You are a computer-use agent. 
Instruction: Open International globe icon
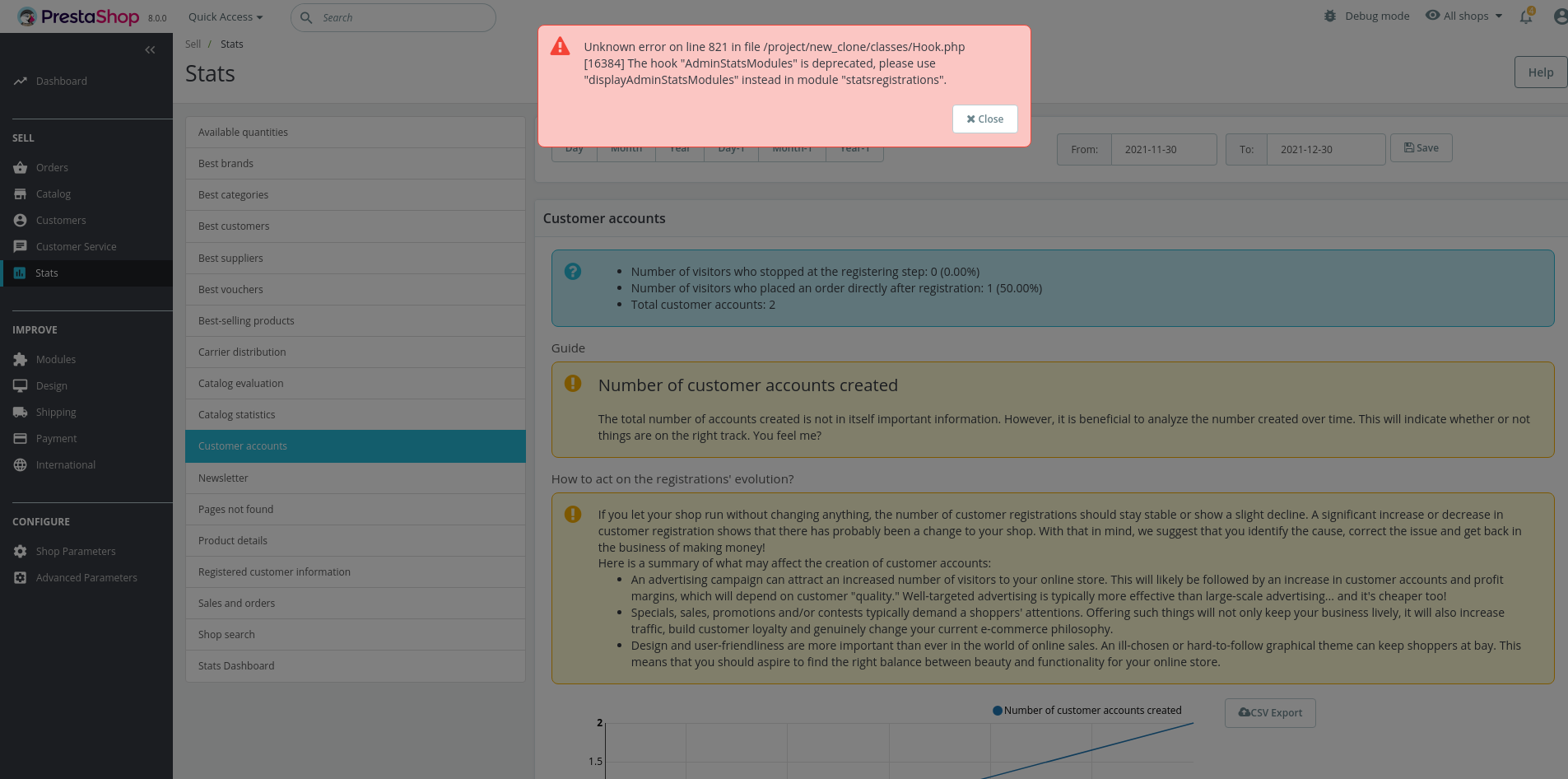[21, 464]
